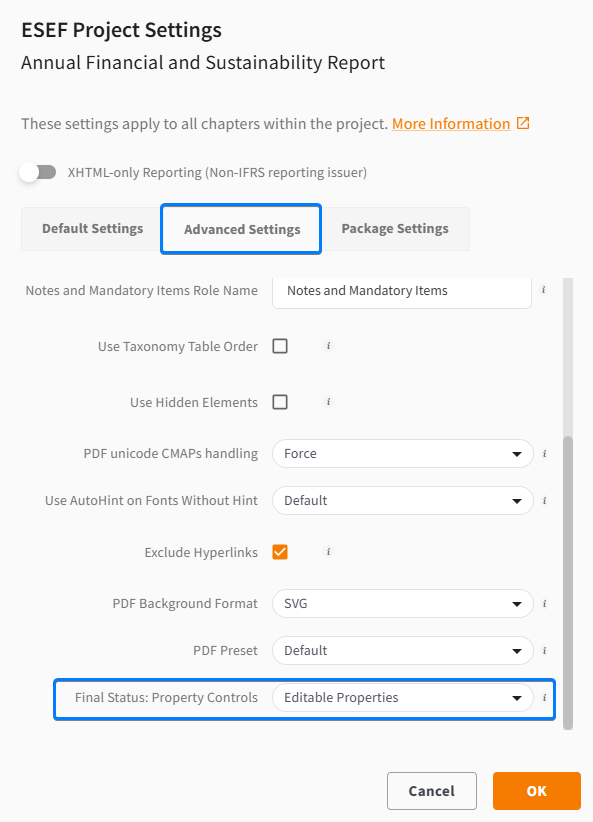Switch to the Default Settings tab
The image size is (593, 822).
click(92, 229)
